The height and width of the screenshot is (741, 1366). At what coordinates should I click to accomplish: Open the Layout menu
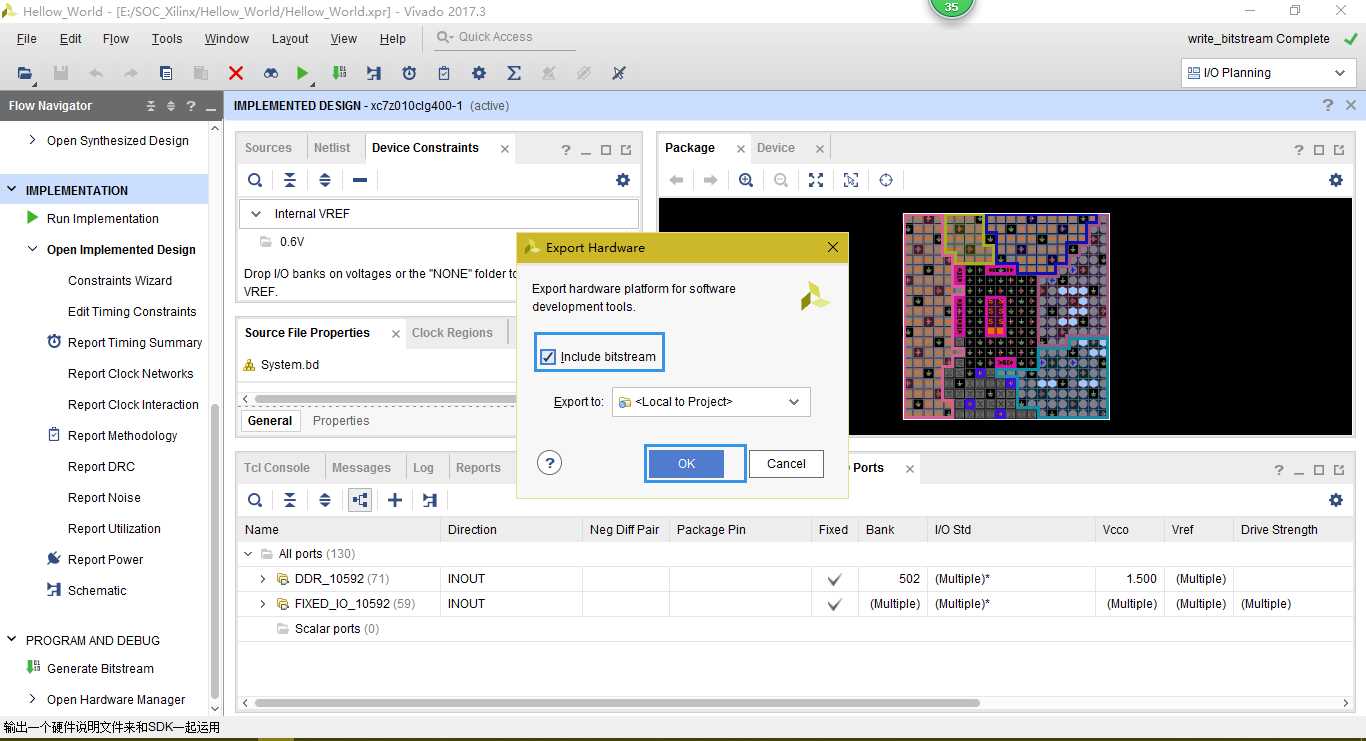290,38
